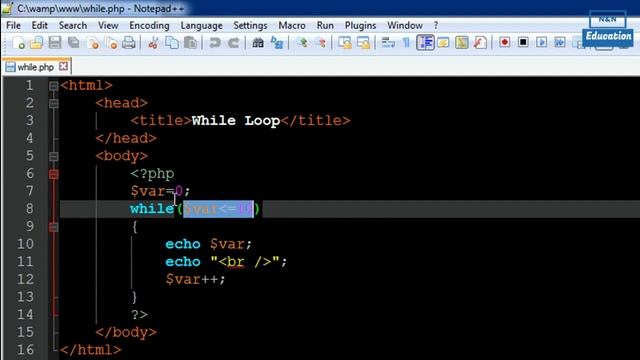Open the ? help menu

436,25
